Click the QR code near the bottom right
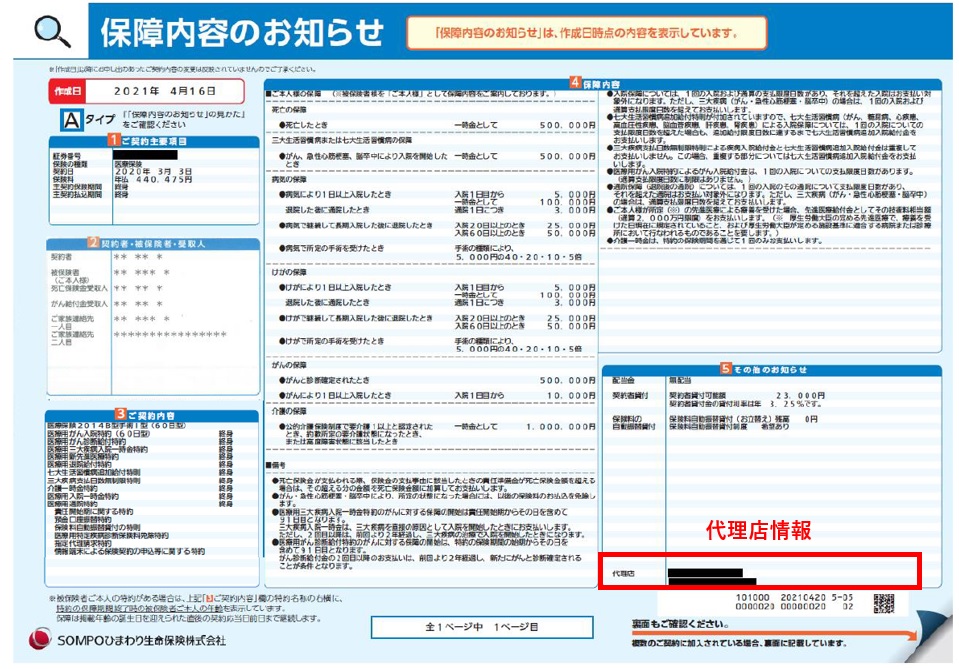 (x=883, y=604)
